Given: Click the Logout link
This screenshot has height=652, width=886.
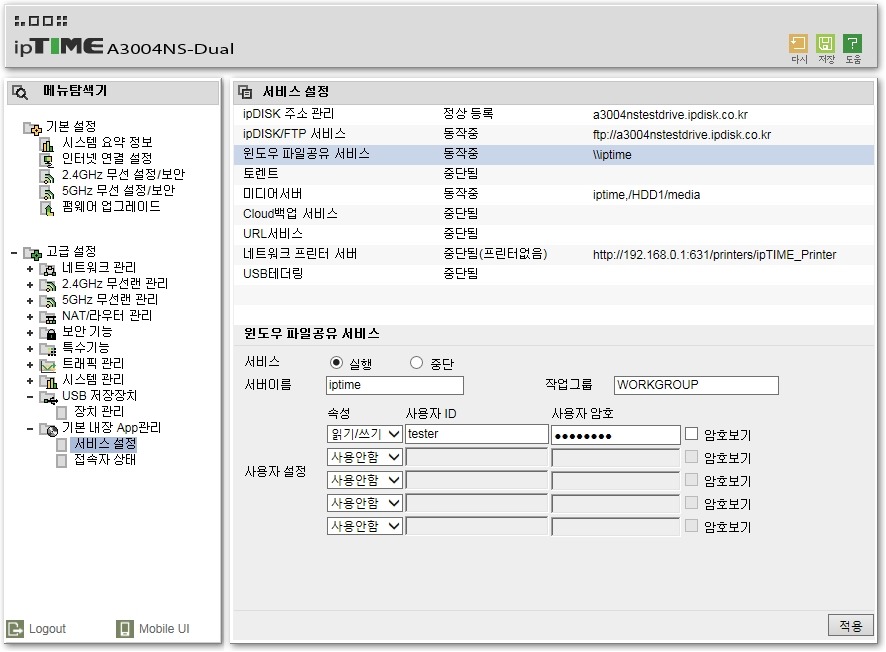Looking at the screenshot, I should pos(47,629).
